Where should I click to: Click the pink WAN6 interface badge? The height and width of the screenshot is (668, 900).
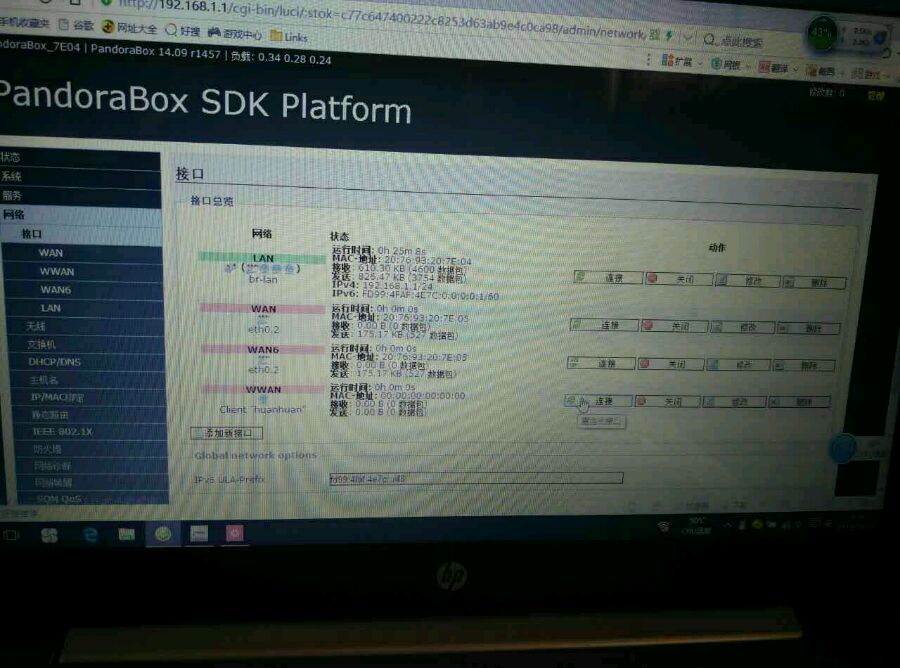(263, 349)
